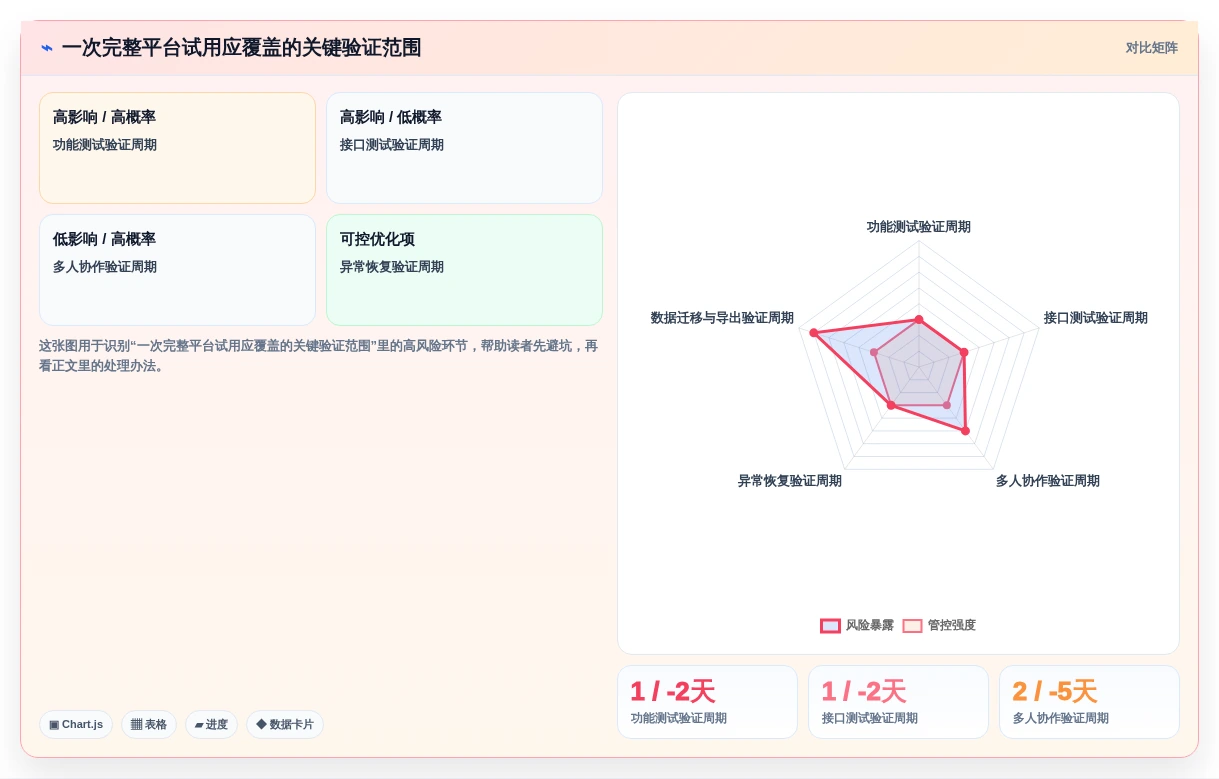Click radar axis label 异常恢复验证周期
Image resolution: width=1219 pixels, height=779 pixels.
point(789,481)
